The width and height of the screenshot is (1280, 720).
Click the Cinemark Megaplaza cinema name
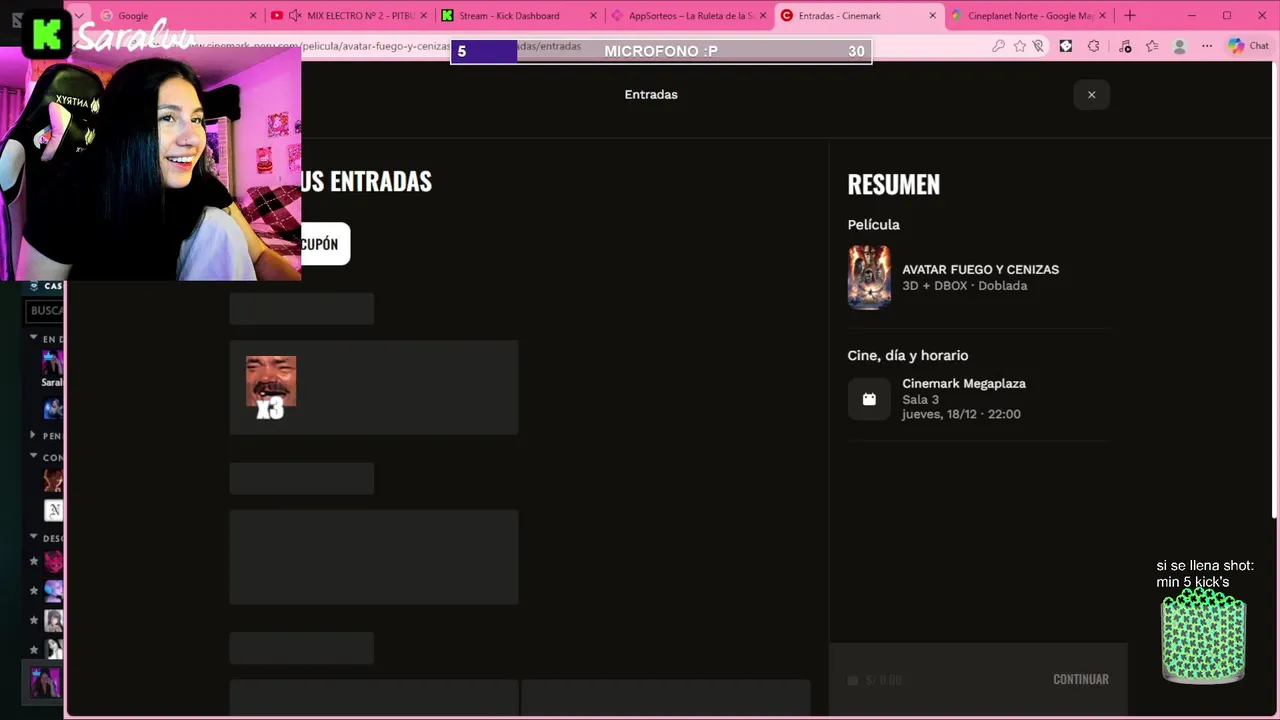(964, 384)
